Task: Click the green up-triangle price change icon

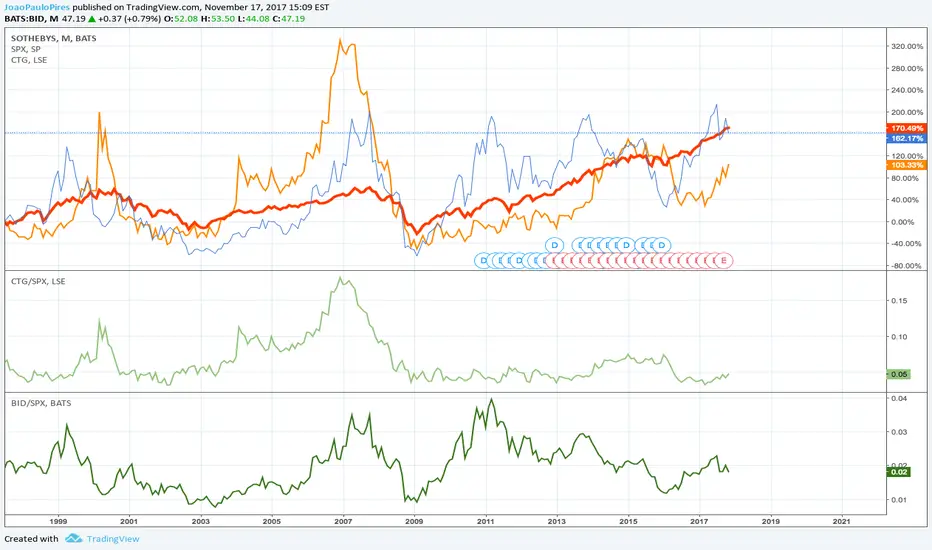Action: [92, 18]
